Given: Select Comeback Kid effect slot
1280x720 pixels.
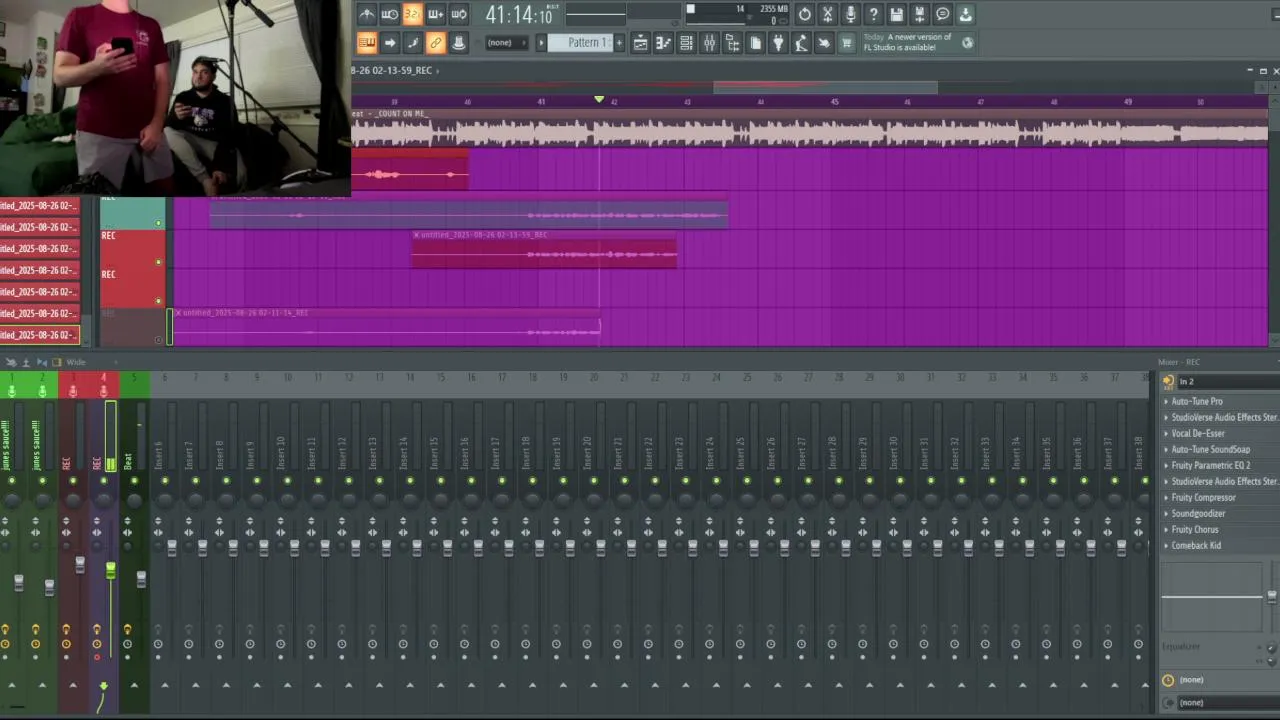Looking at the screenshot, I should click(x=1220, y=545).
